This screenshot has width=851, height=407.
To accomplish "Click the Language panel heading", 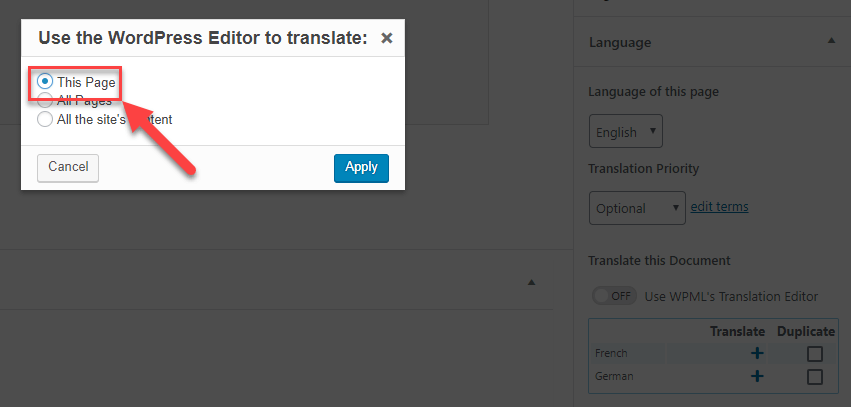I will [620, 43].
